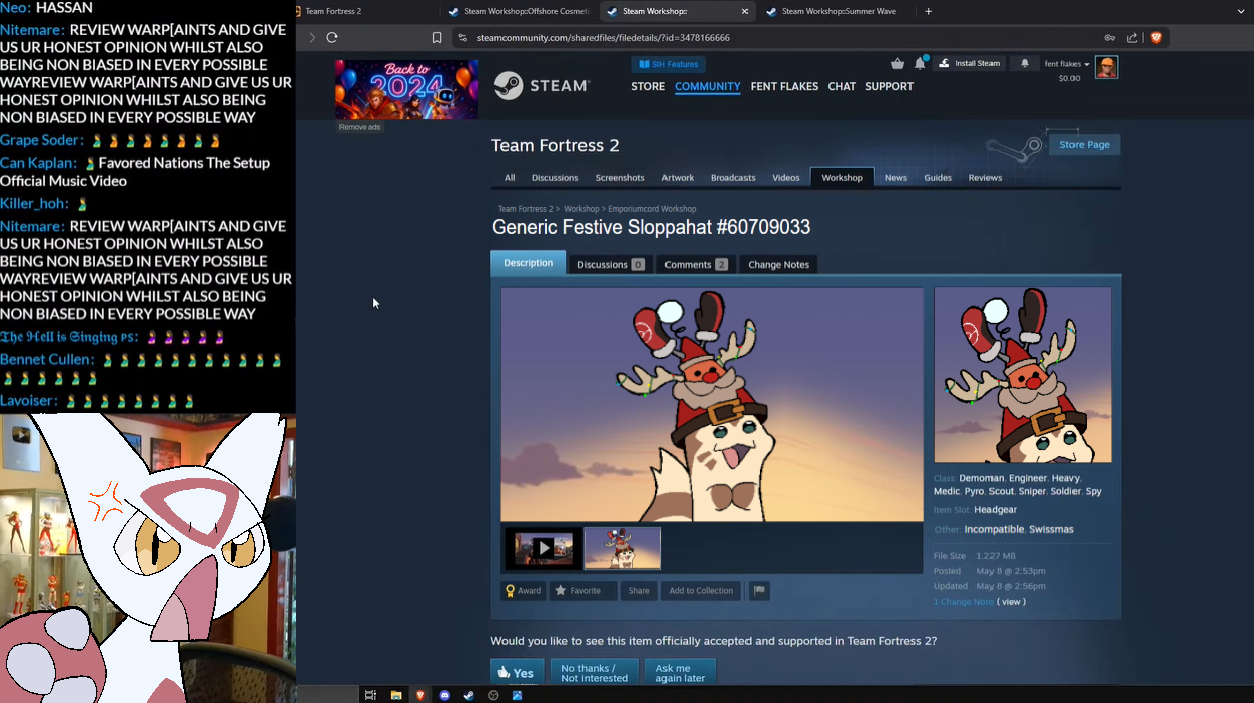Click the Favorite star button
1254x703 pixels.
[583, 590]
